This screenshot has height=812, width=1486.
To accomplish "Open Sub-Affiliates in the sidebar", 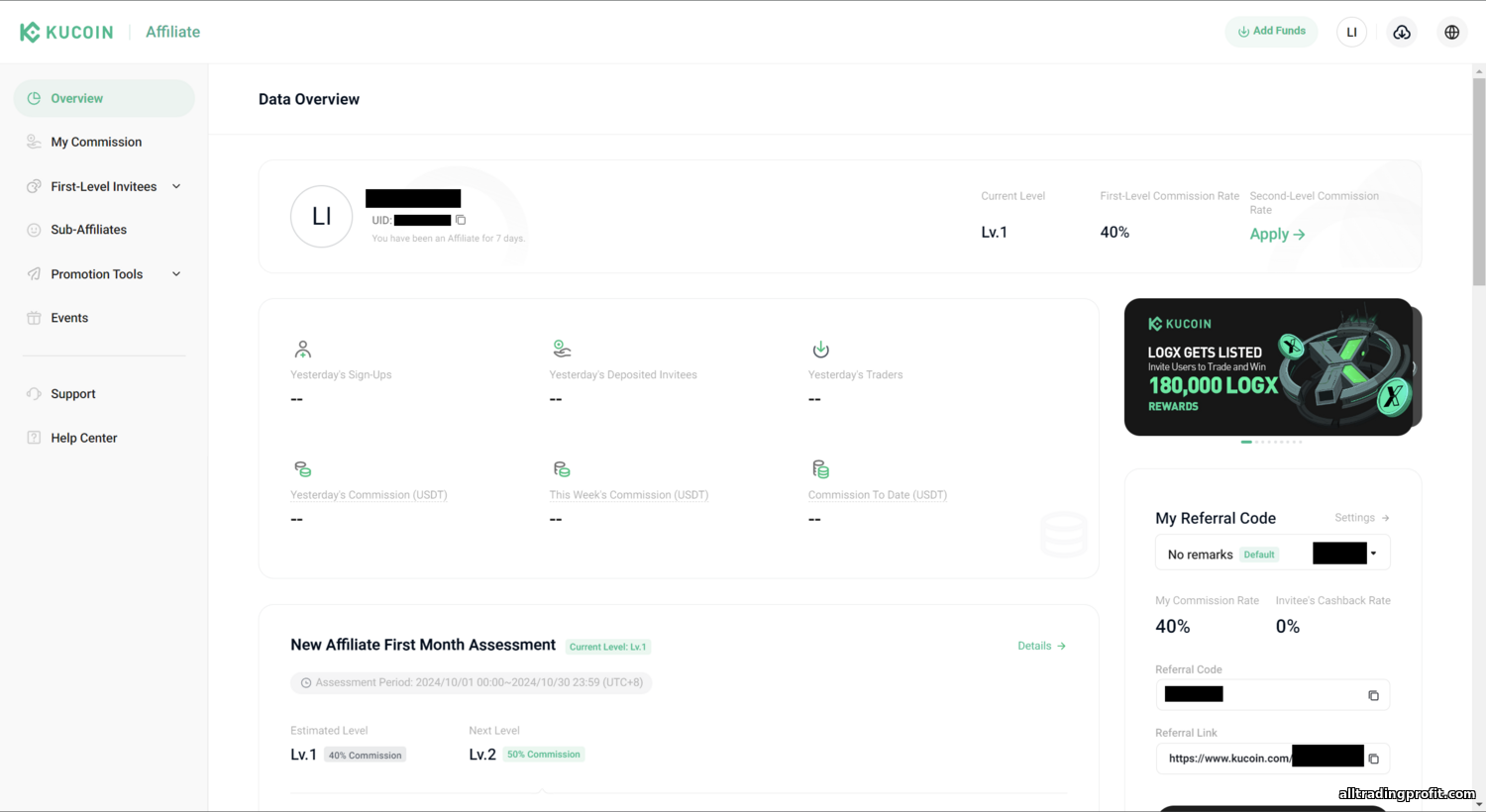I will point(89,230).
